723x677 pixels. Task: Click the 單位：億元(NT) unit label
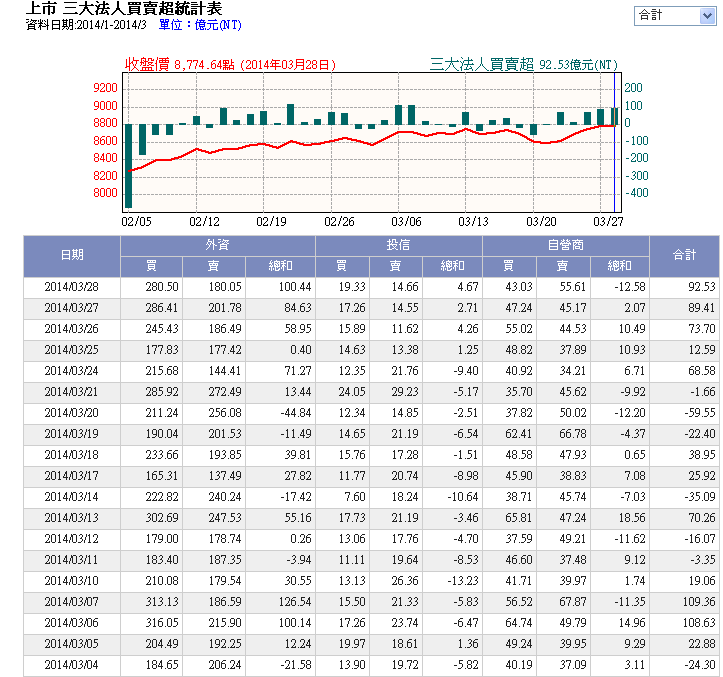pyautogui.click(x=200, y=25)
